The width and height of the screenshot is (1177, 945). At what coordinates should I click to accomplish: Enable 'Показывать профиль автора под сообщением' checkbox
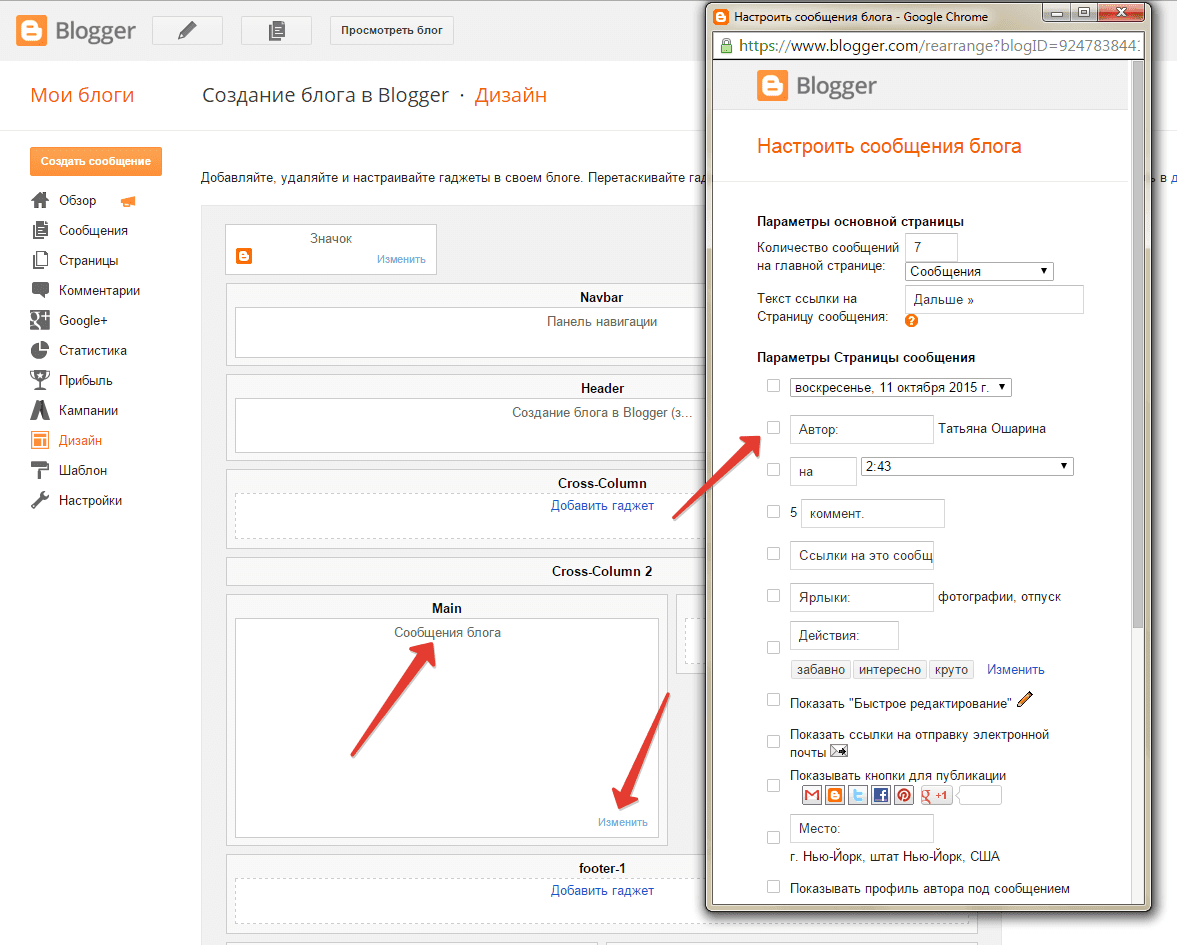[x=773, y=887]
